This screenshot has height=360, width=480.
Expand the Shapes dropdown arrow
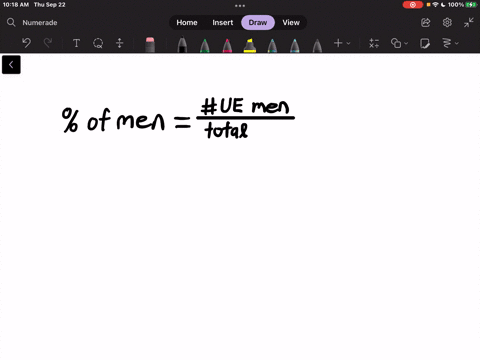point(406,43)
